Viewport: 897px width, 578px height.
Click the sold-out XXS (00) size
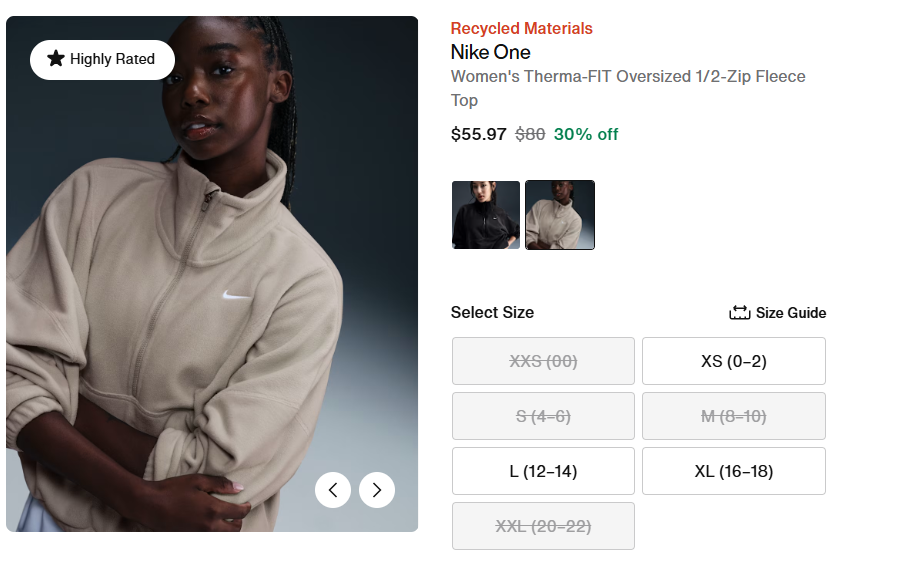(543, 361)
